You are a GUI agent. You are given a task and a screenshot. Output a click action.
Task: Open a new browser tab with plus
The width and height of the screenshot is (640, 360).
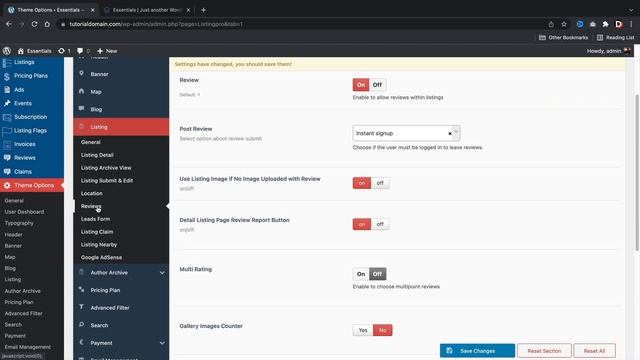[203, 10]
